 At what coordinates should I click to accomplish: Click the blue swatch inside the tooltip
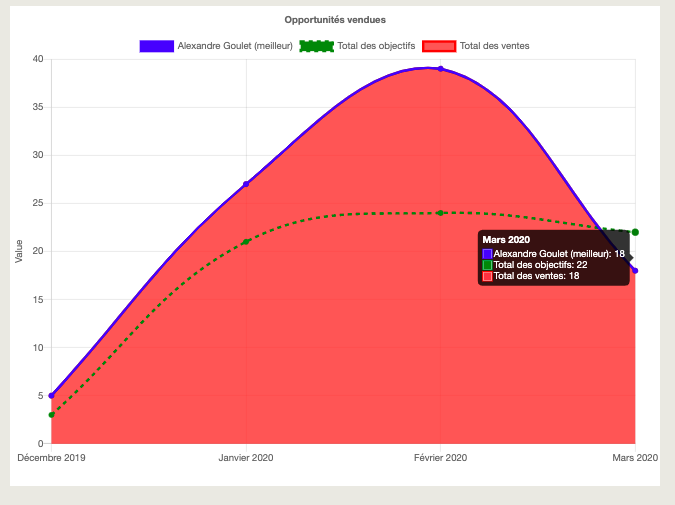[x=487, y=254]
